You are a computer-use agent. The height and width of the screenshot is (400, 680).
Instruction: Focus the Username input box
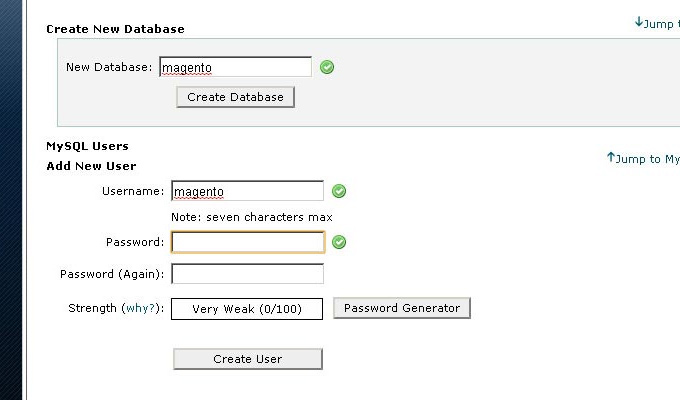[248, 191]
